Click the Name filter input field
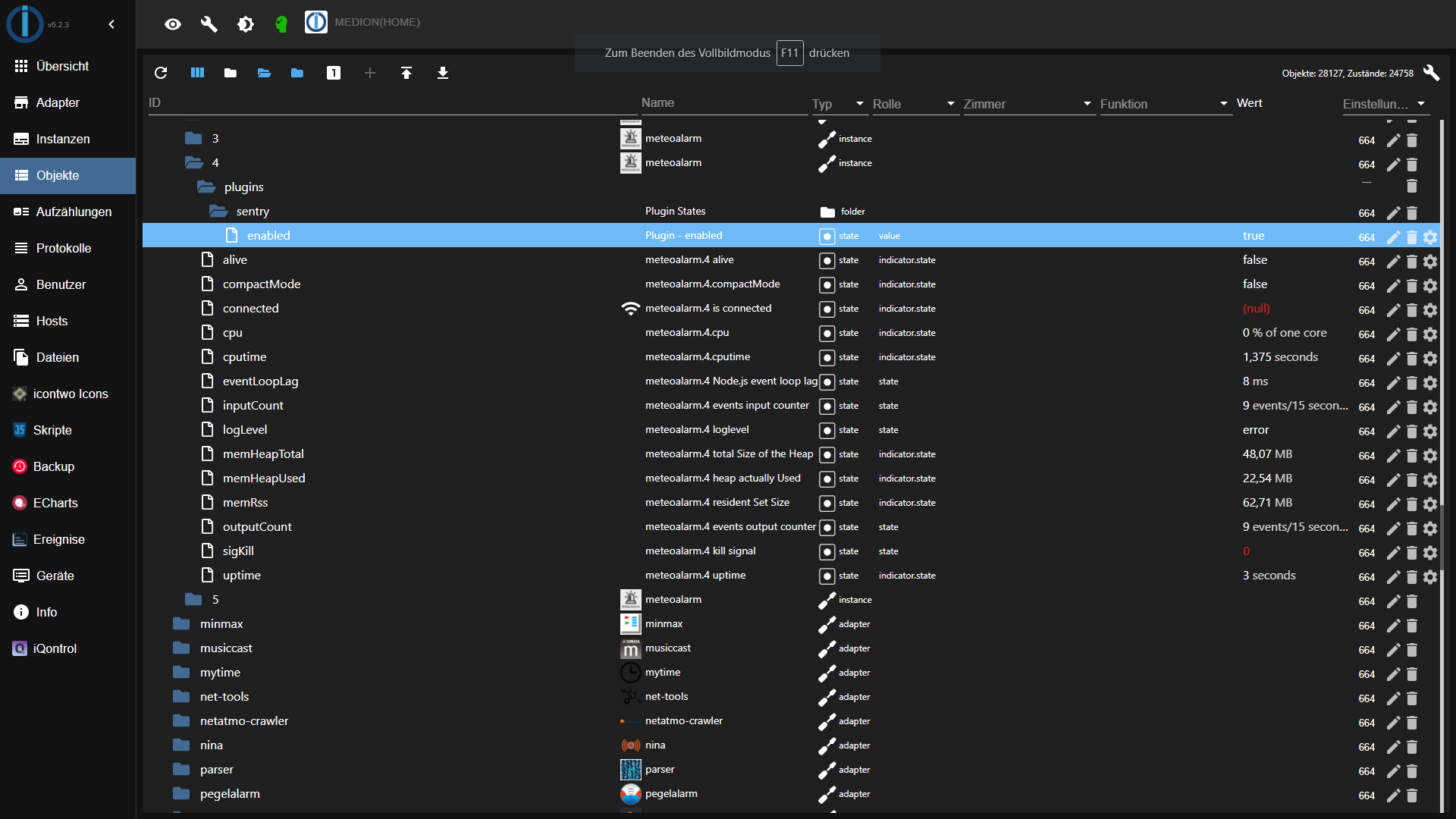The width and height of the screenshot is (1456, 819). coord(724,103)
